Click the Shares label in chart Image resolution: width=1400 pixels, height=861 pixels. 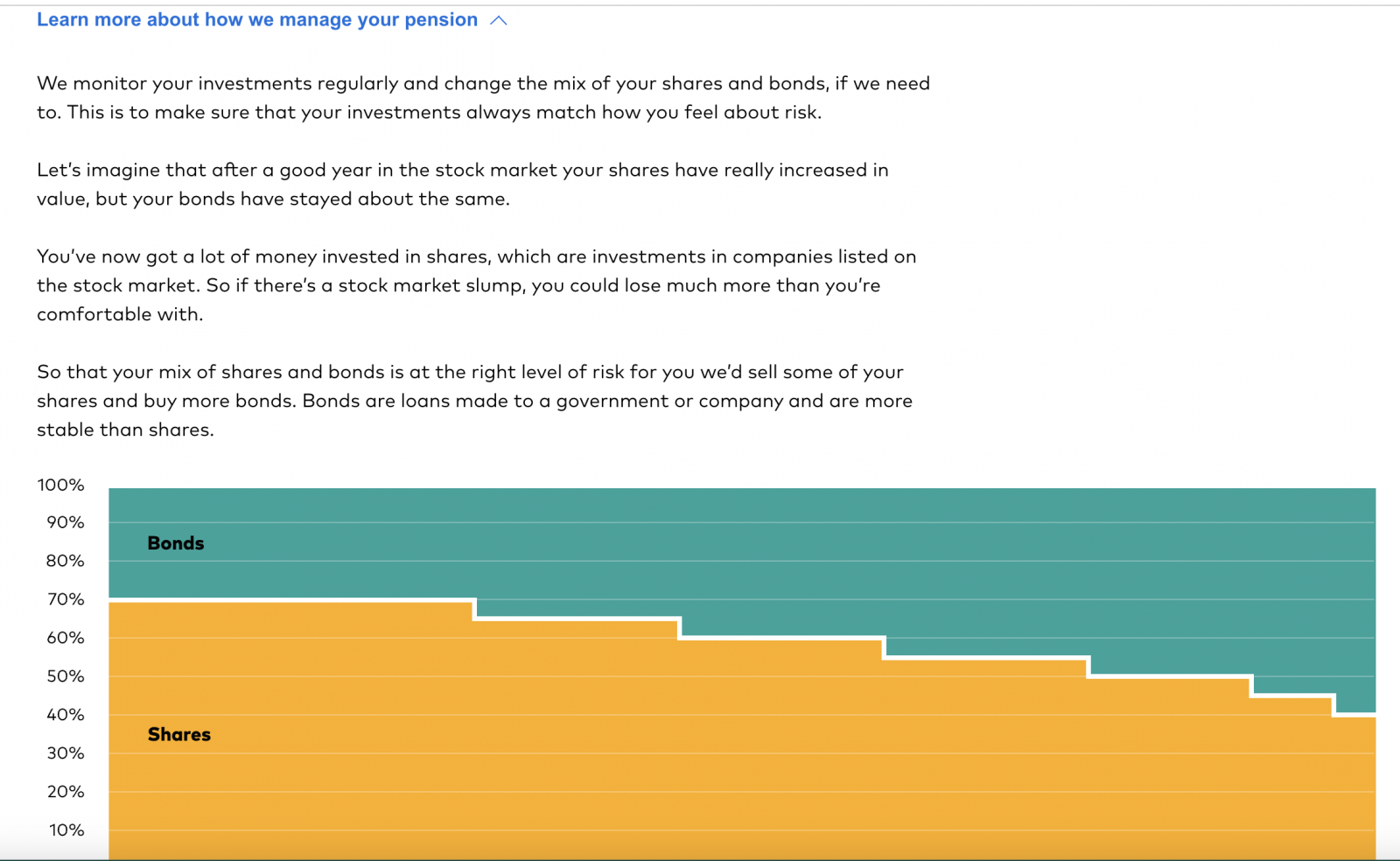179,734
